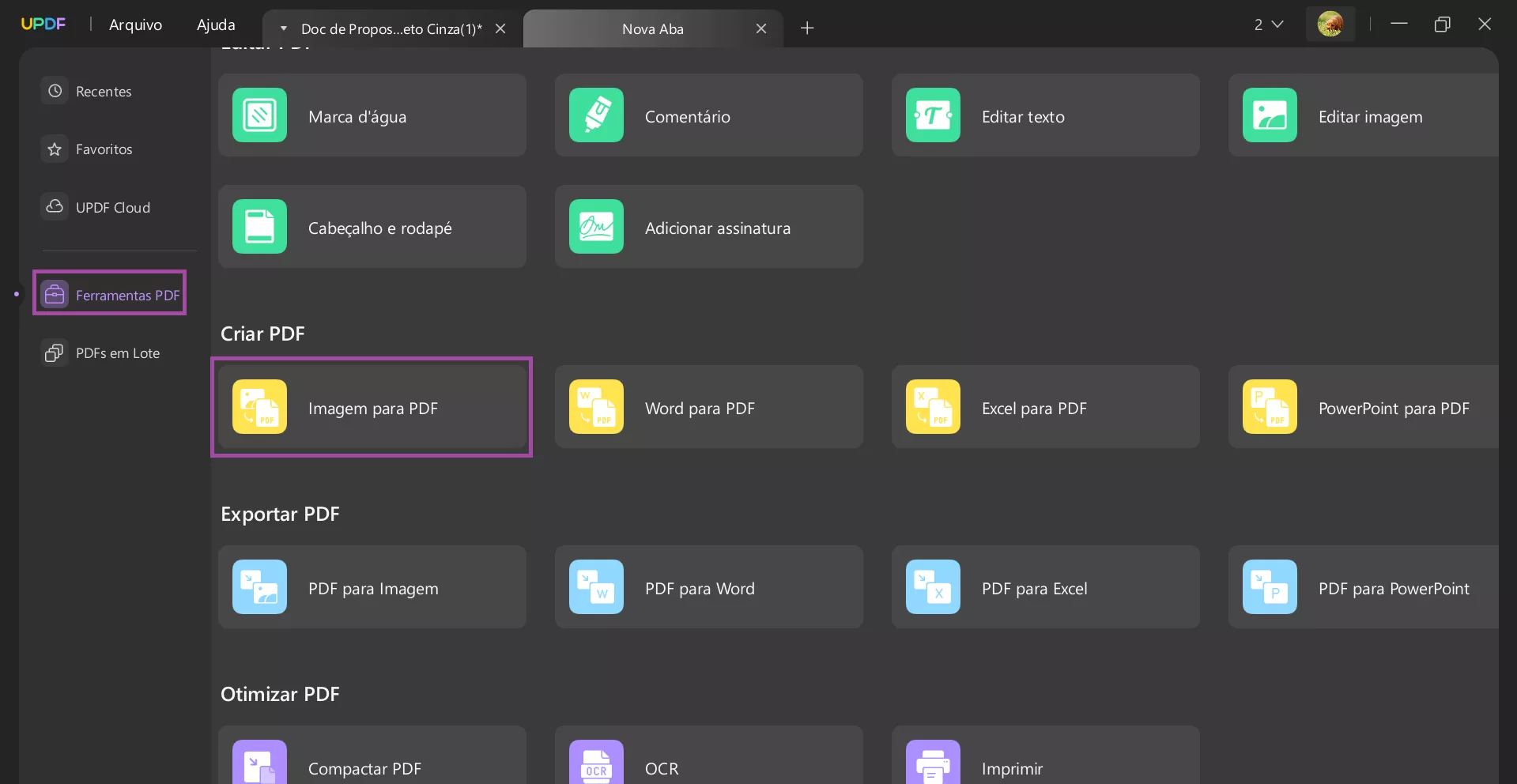Choose the Excel para PDF icon
1517x784 pixels.
[x=933, y=407]
